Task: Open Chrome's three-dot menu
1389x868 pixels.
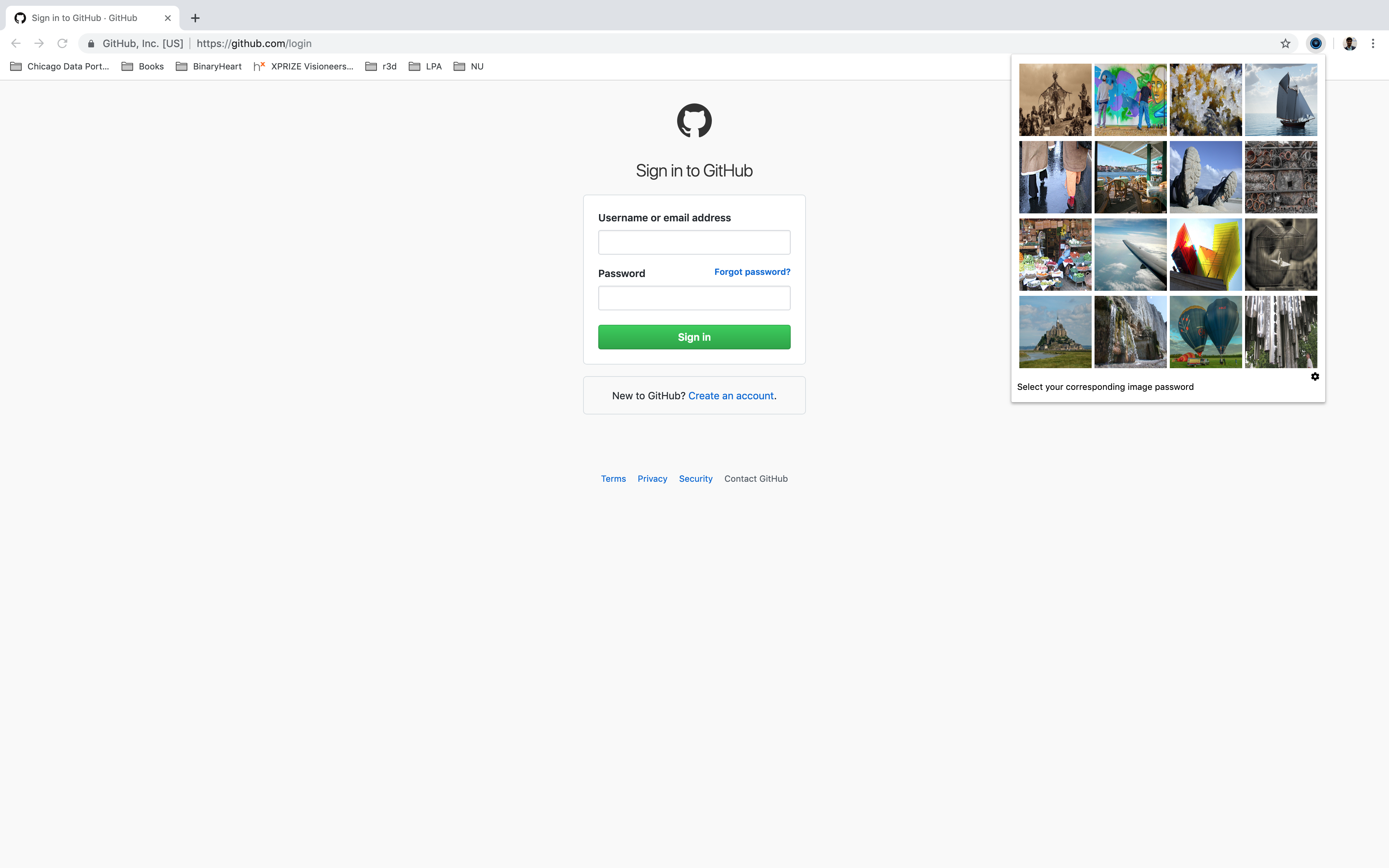Action: coord(1373,44)
